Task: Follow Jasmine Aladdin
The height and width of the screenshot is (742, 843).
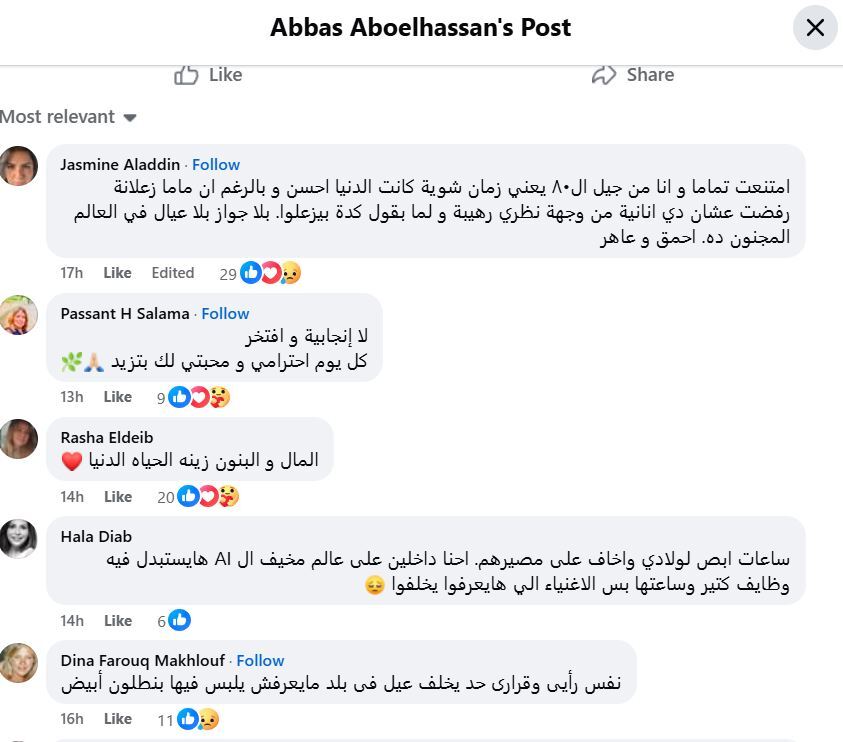Action: tap(216, 164)
